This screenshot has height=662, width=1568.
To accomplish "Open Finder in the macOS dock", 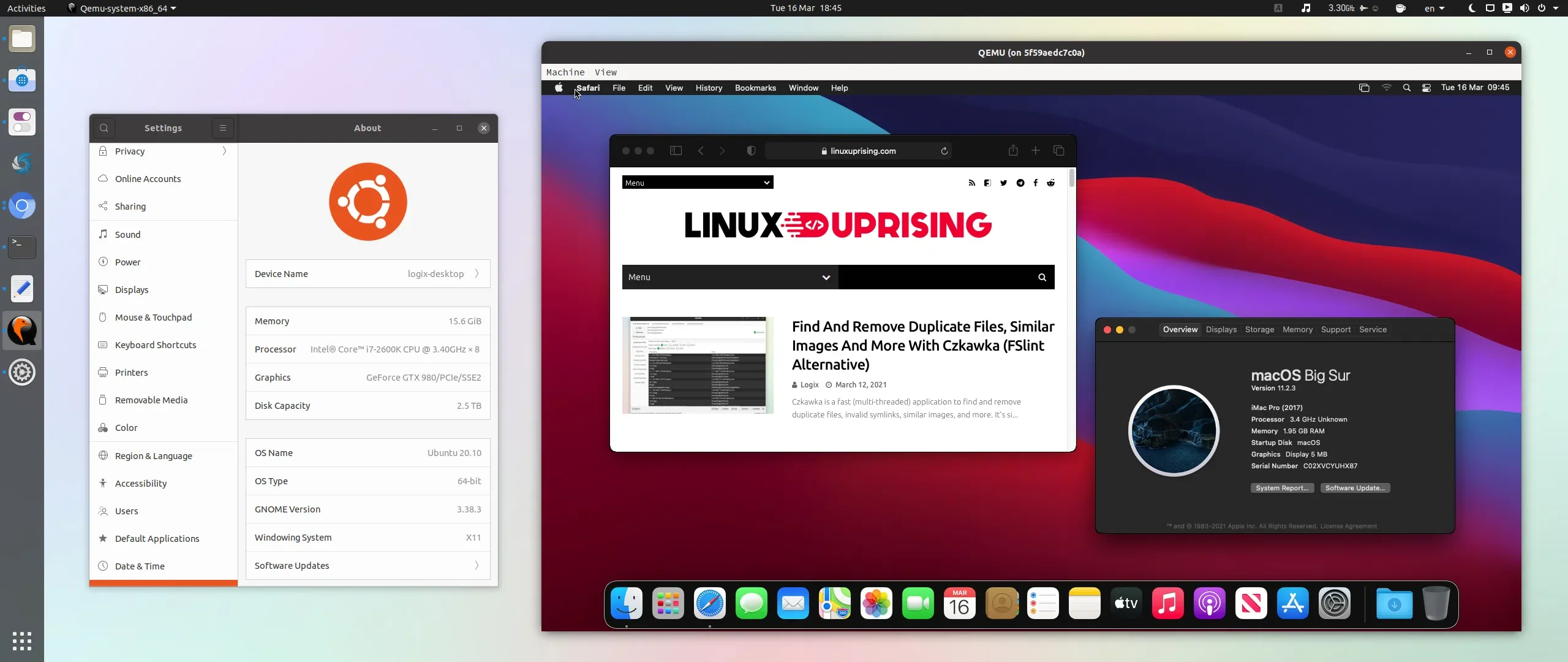I will 627,604.
